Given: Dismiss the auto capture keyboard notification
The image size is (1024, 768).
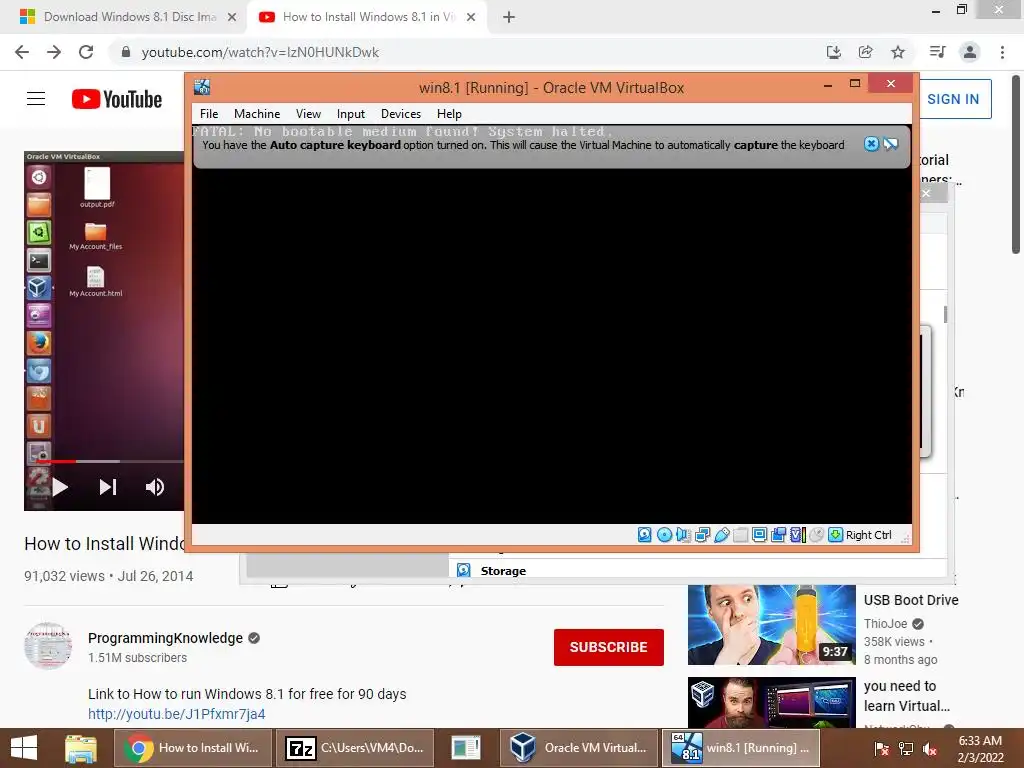Looking at the screenshot, I should 871,144.
